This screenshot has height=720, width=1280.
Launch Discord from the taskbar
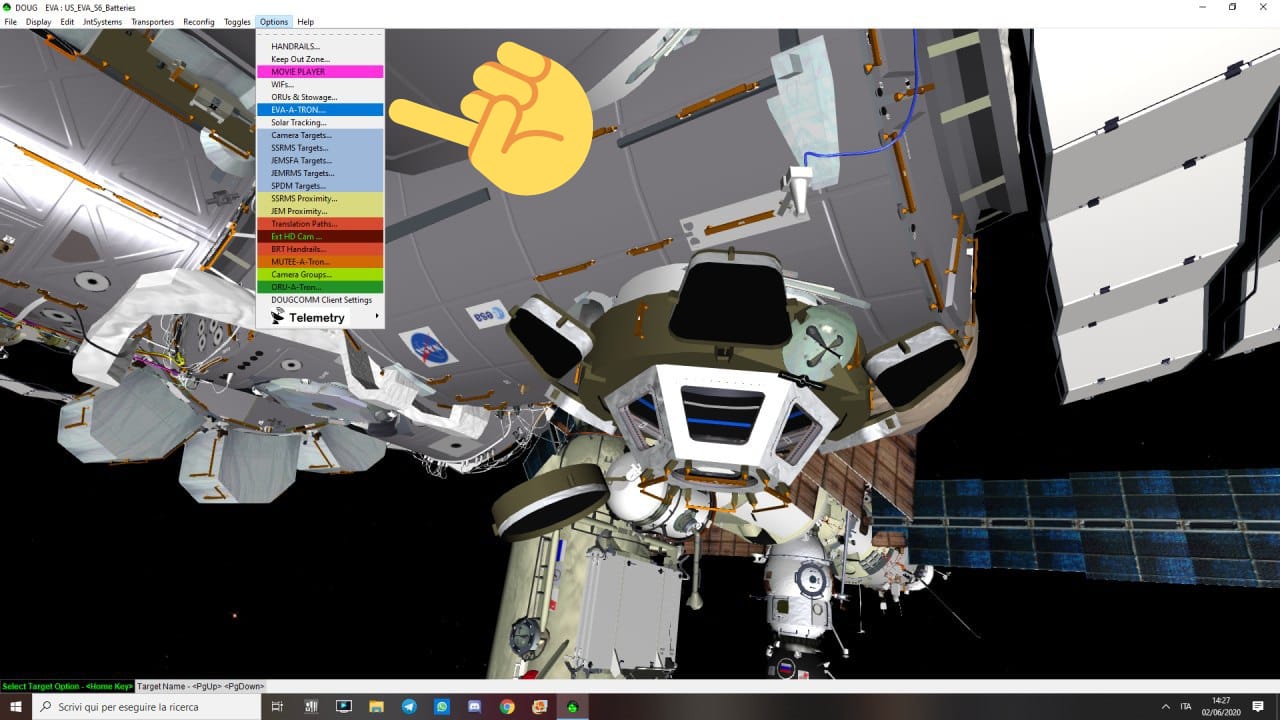click(475, 707)
